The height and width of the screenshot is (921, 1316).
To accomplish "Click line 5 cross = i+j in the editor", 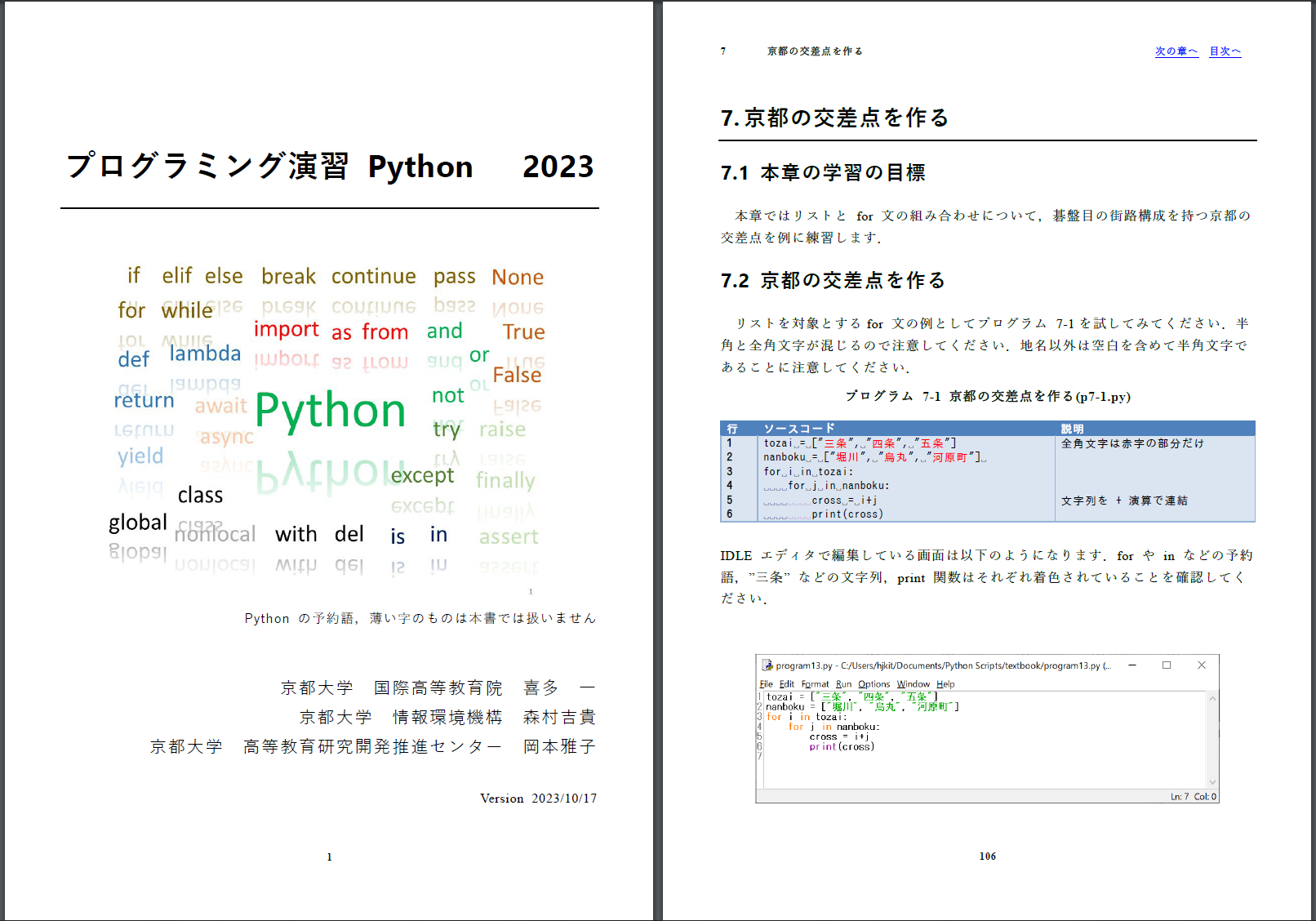I will pyautogui.click(x=839, y=736).
